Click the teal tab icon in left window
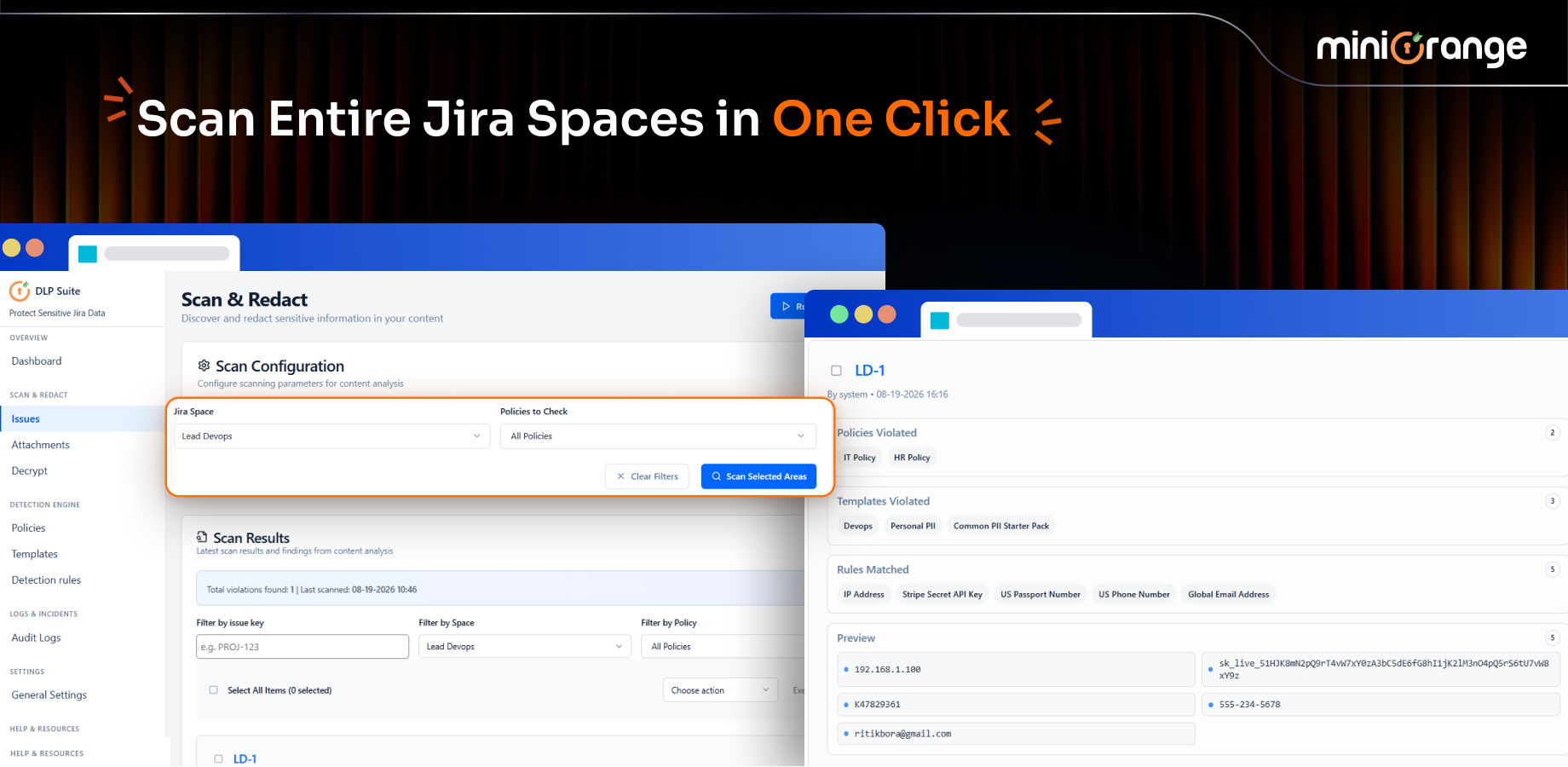Viewport: 1568px width, 767px height. (x=87, y=253)
